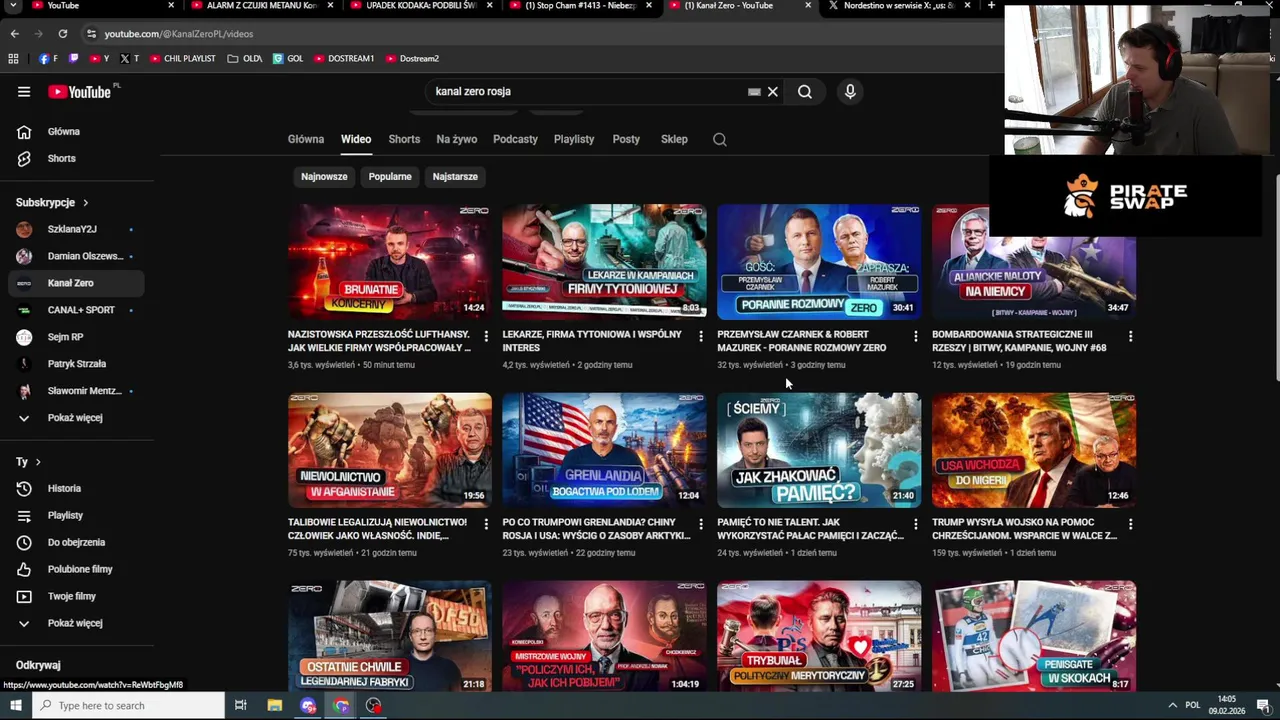Click the YouTube logo

pyautogui.click(x=80, y=92)
